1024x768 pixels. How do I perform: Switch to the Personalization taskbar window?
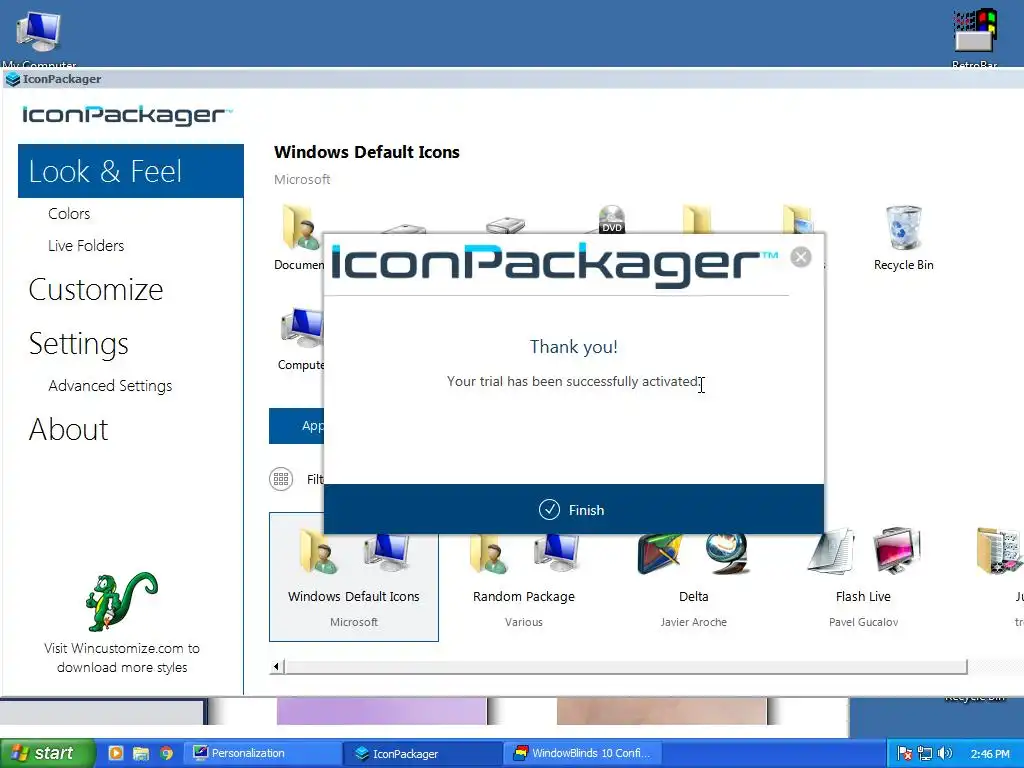tap(263, 753)
